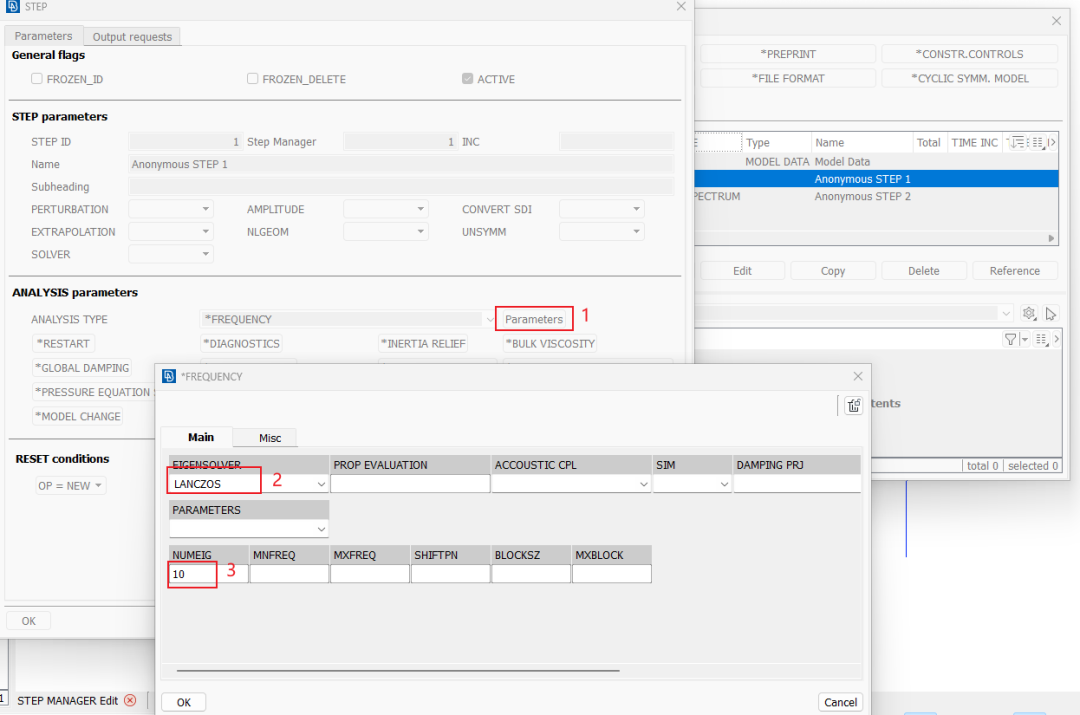This screenshot has width=1080, height=715.
Task: Open the AMPLITUDE dropdown
Action: point(386,209)
